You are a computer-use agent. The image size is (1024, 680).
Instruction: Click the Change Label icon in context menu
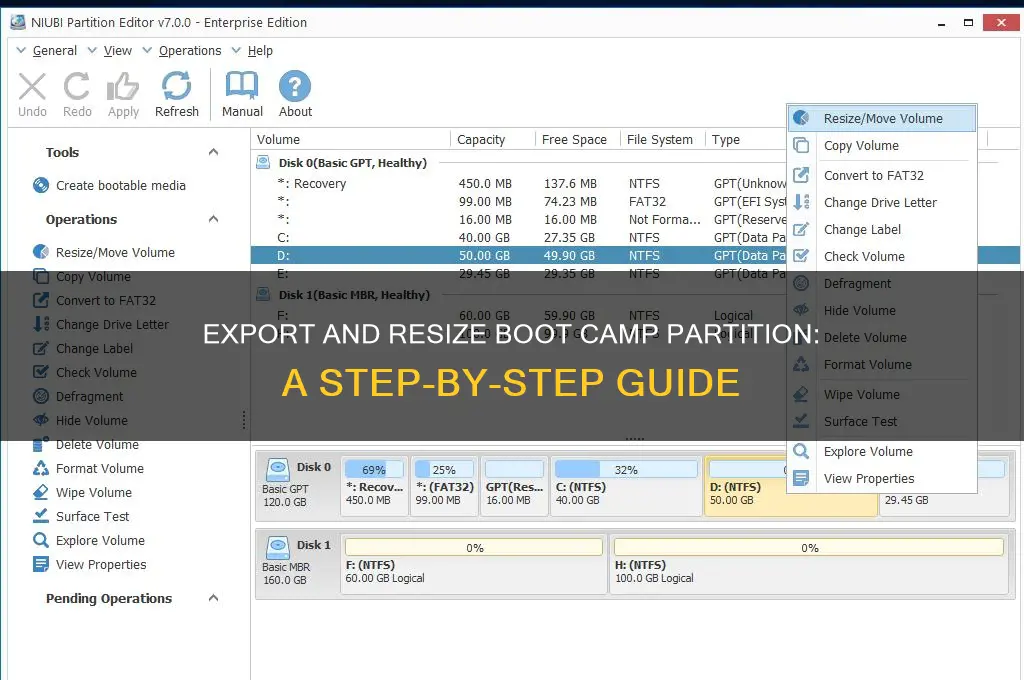(x=801, y=229)
